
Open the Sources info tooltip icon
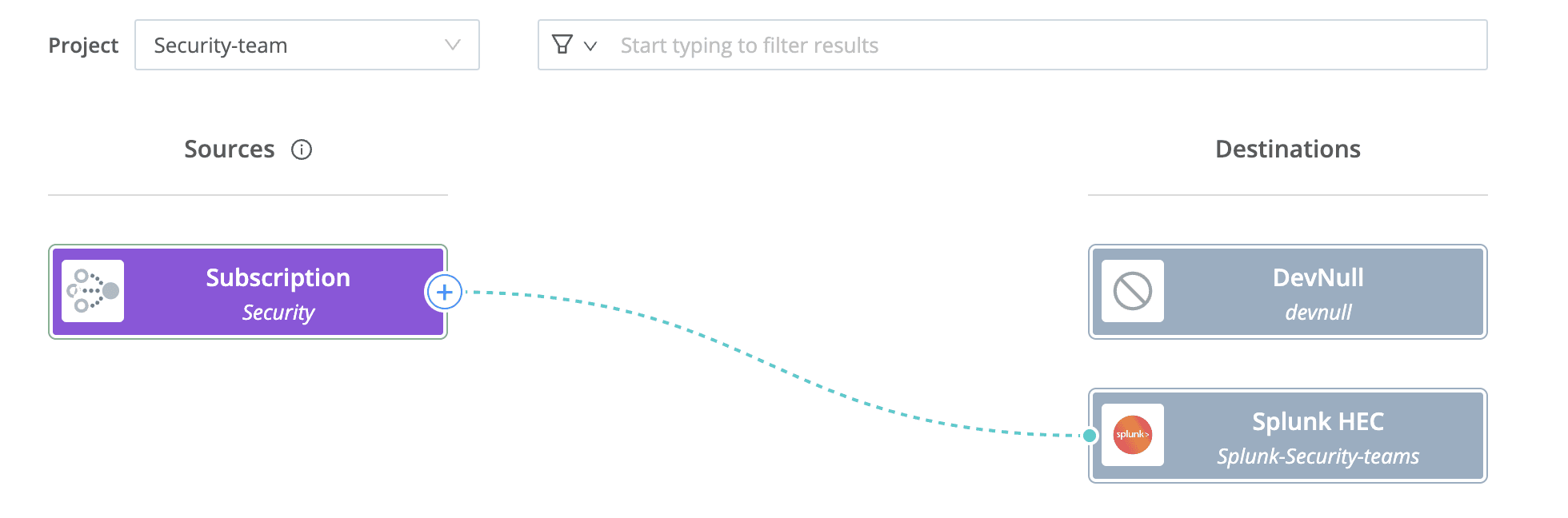[302, 149]
